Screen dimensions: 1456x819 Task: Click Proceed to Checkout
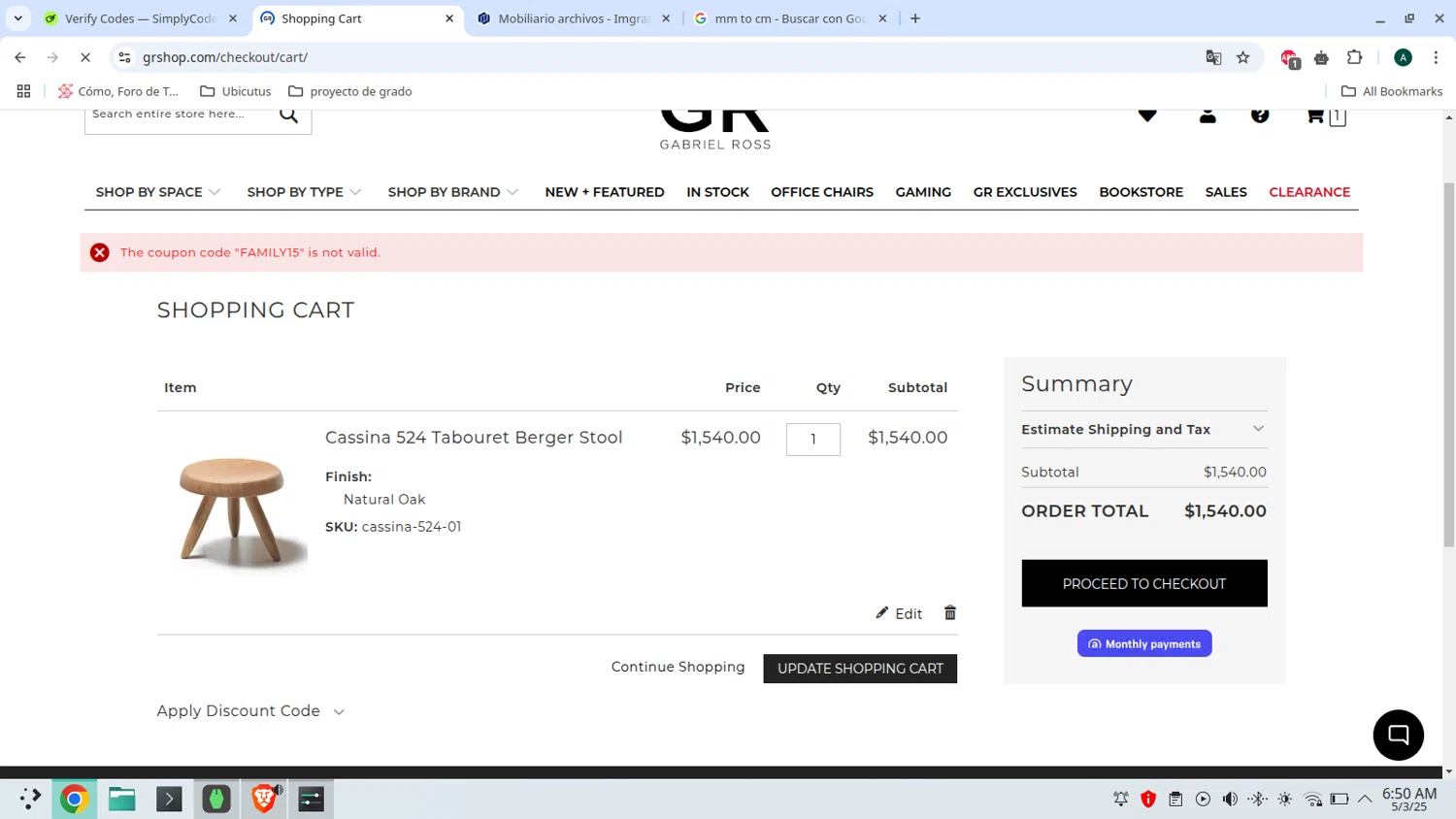[x=1143, y=583]
